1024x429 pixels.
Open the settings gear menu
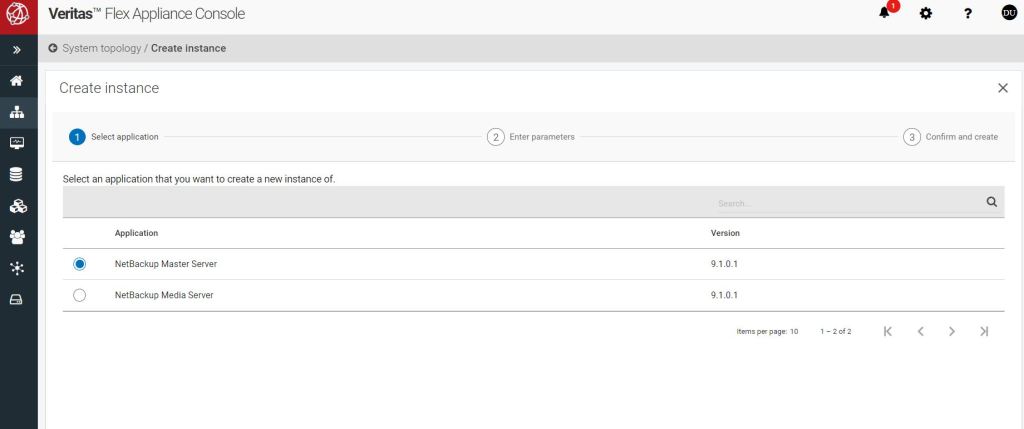pos(926,14)
